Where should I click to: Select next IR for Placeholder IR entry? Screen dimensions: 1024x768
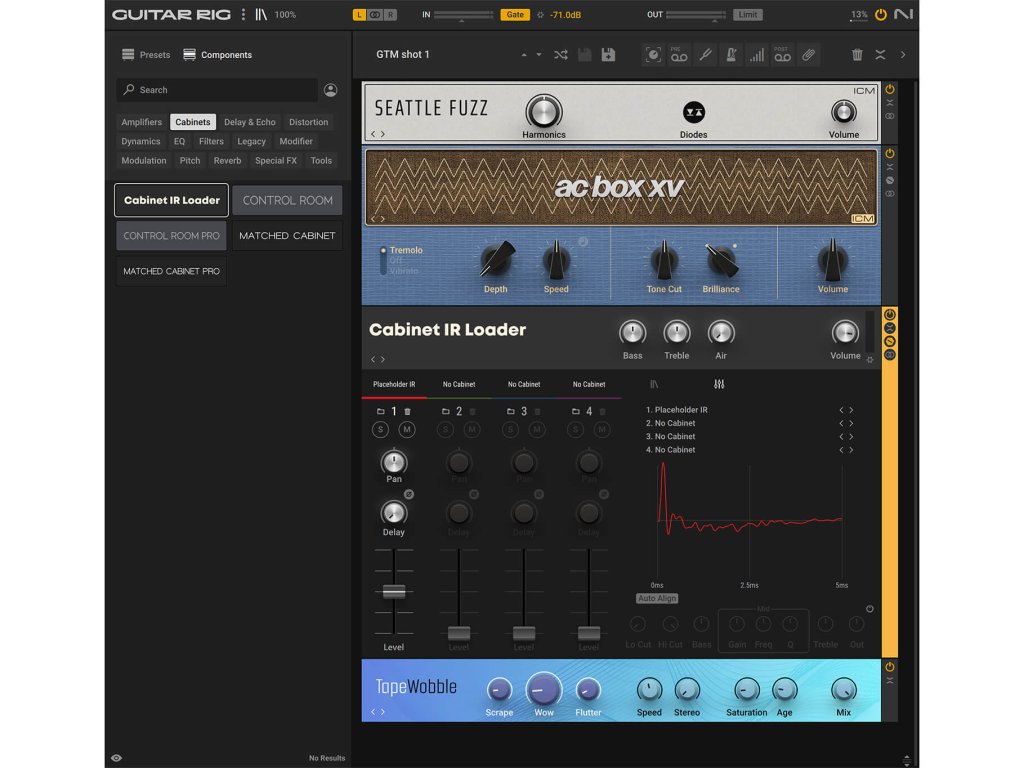point(851,410)
